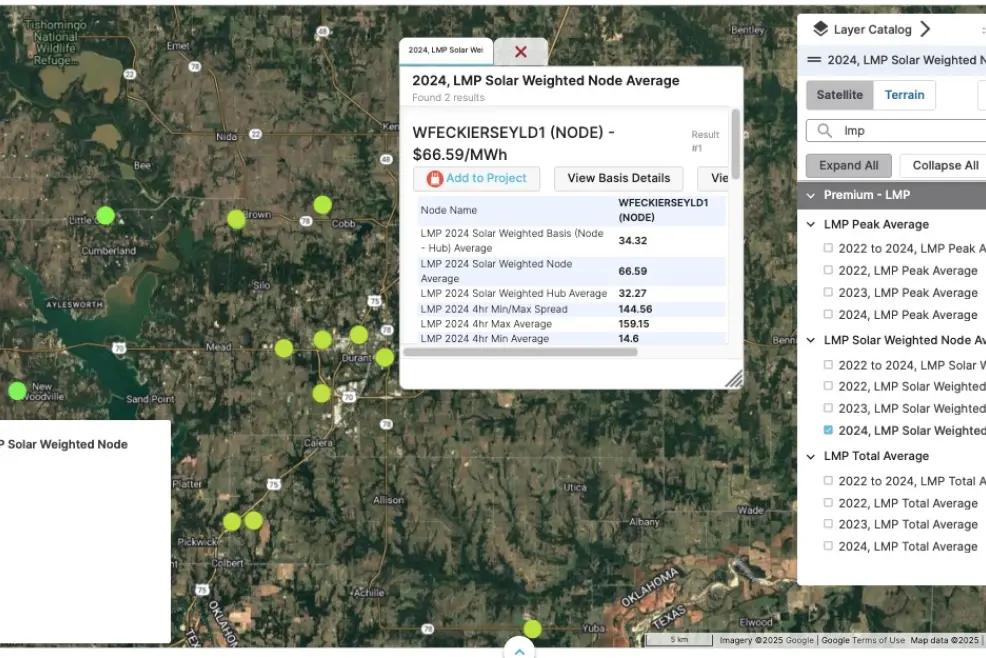Click the partially hidden Vie button
986x658 pixels.
pyautogui.click(x=714, y=178)
